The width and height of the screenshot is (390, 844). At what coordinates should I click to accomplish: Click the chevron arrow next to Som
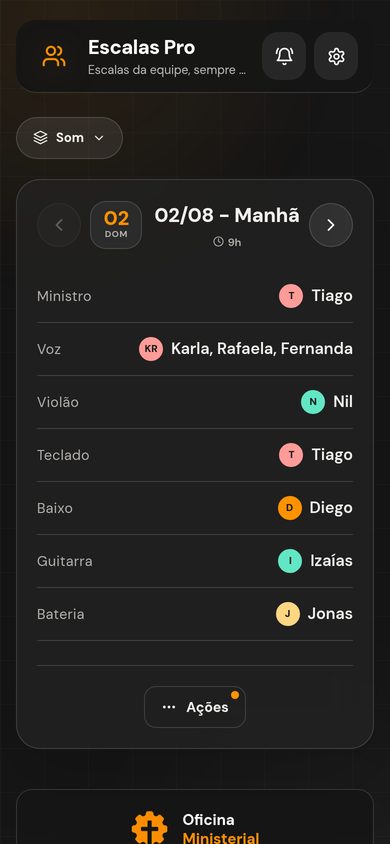[99, 138]
